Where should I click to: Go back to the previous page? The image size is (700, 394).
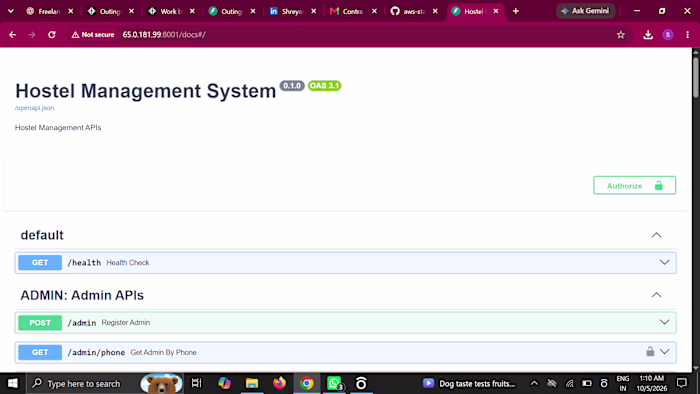pos(12,34)
